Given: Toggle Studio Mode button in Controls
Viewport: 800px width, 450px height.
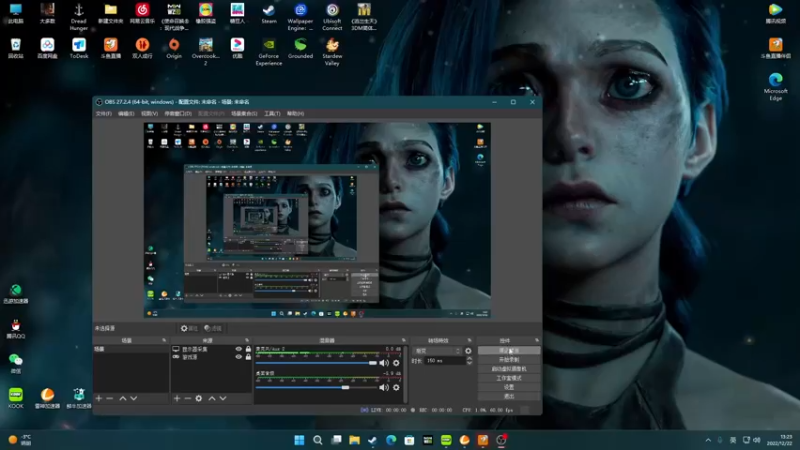Looking at the screenshot, I should click(x=509, y=378).
